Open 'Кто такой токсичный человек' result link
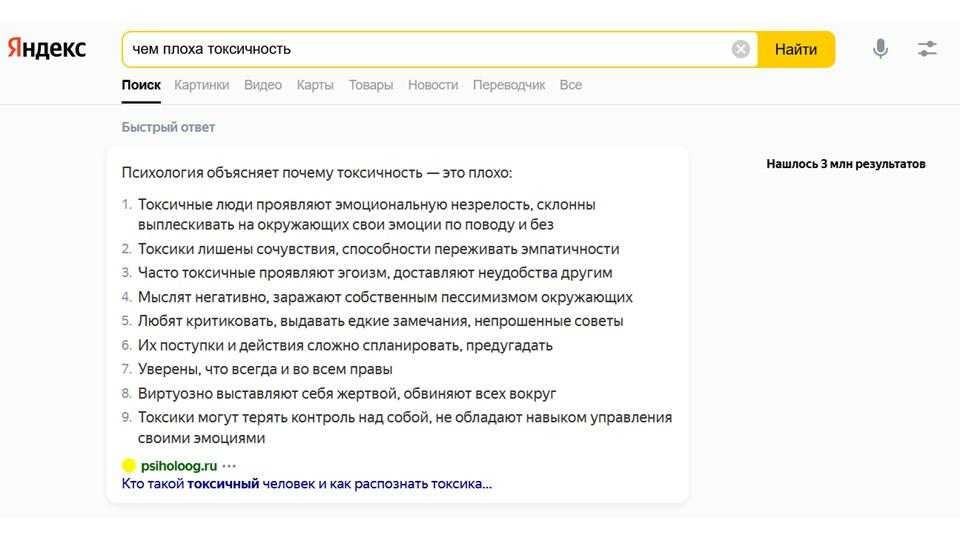The image size is (960, 540). click(x=306, y=484)
